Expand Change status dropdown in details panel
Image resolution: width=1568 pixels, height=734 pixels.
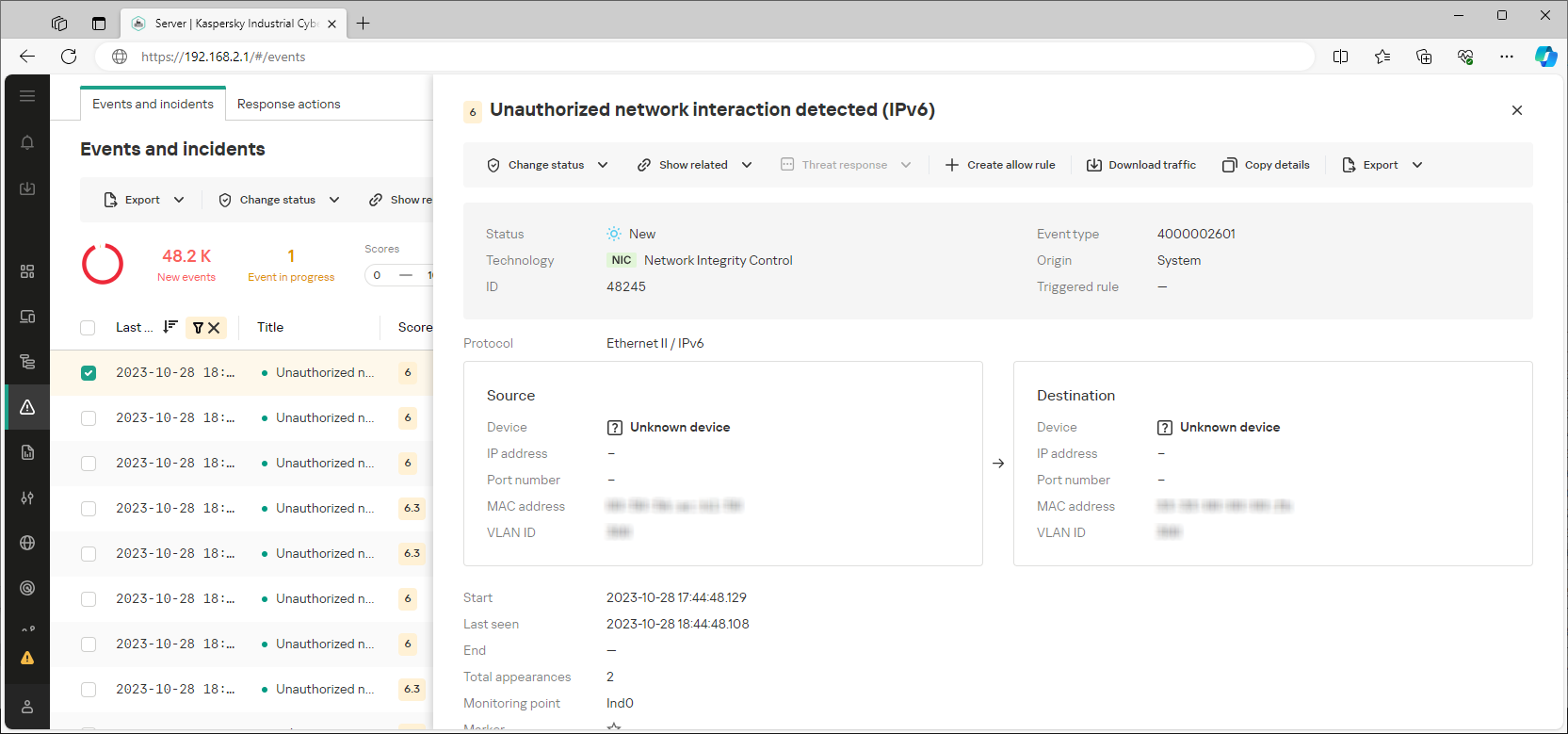tap(547, 165)
